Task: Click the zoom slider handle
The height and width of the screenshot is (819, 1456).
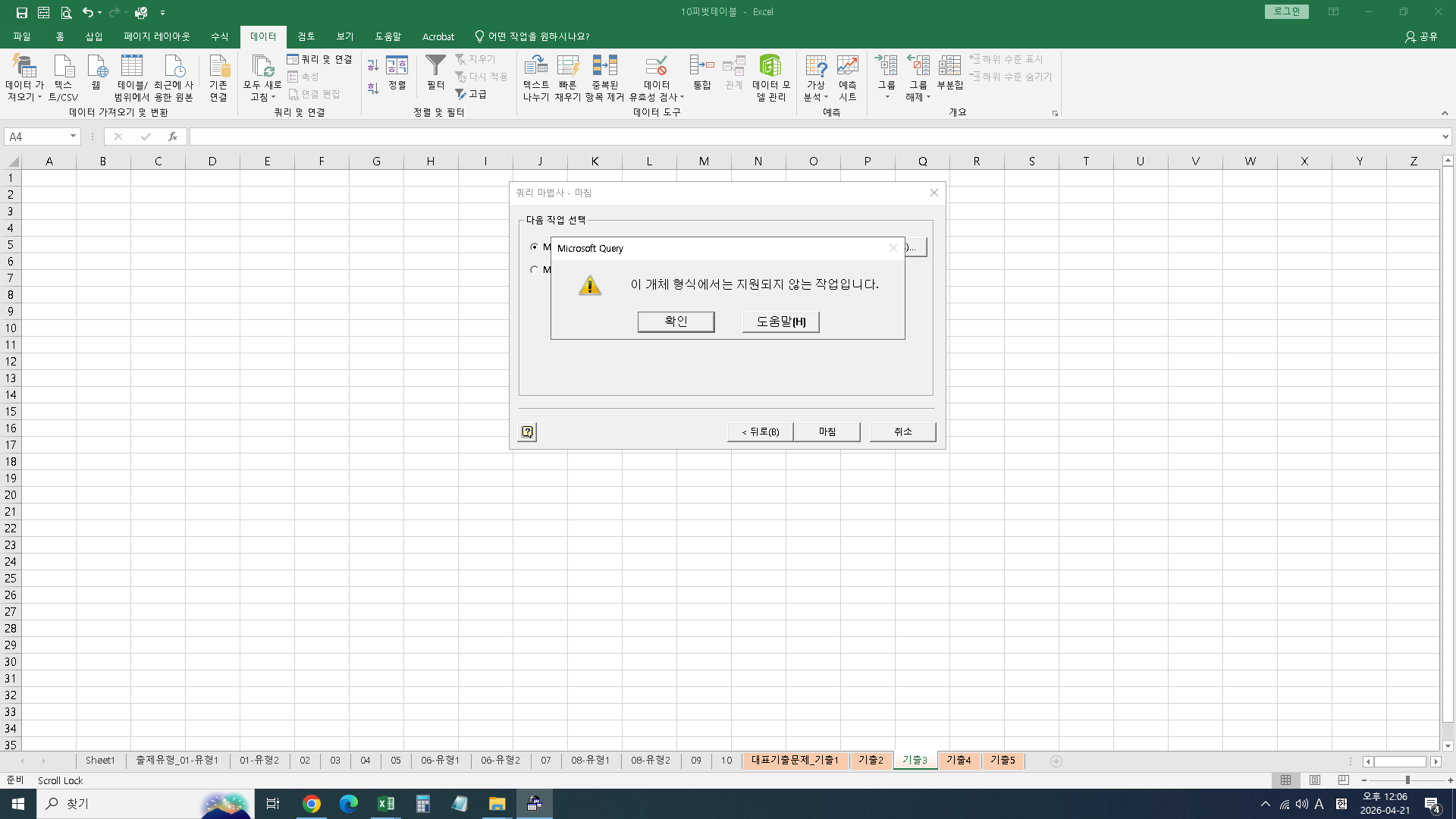Action: coord(1407,780)
